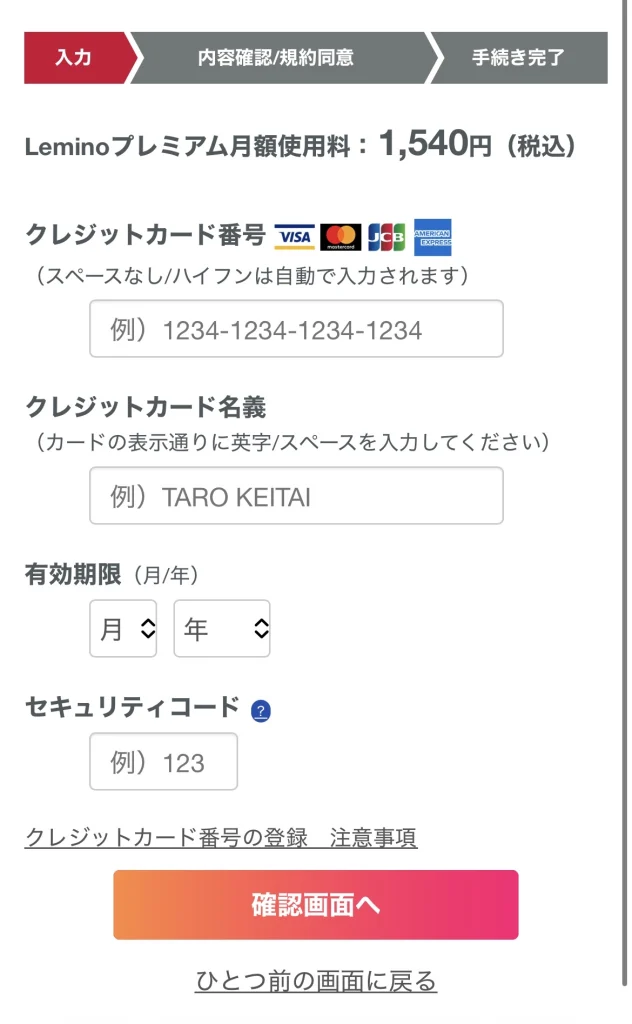This screenshot has width=632, height=1024.
Task: Click the Mastercard logo icon
Action: pyautogui.click(x=341, y=237)
